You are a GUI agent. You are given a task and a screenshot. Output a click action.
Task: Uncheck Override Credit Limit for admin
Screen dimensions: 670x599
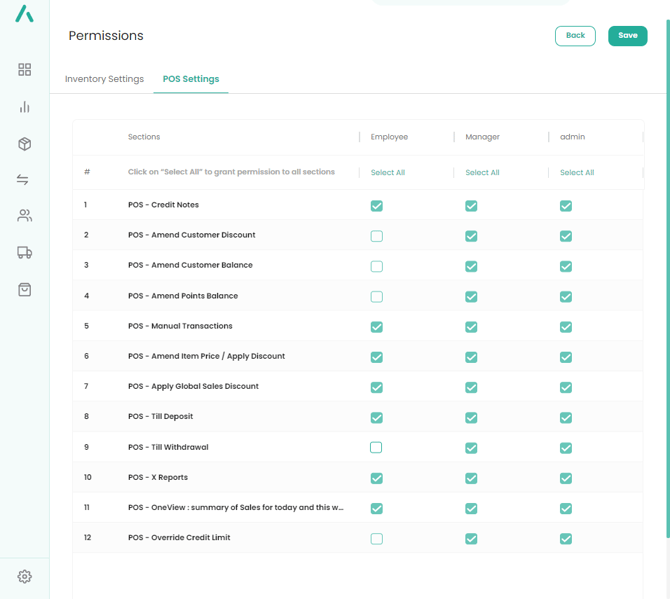[x=566, y=538]
